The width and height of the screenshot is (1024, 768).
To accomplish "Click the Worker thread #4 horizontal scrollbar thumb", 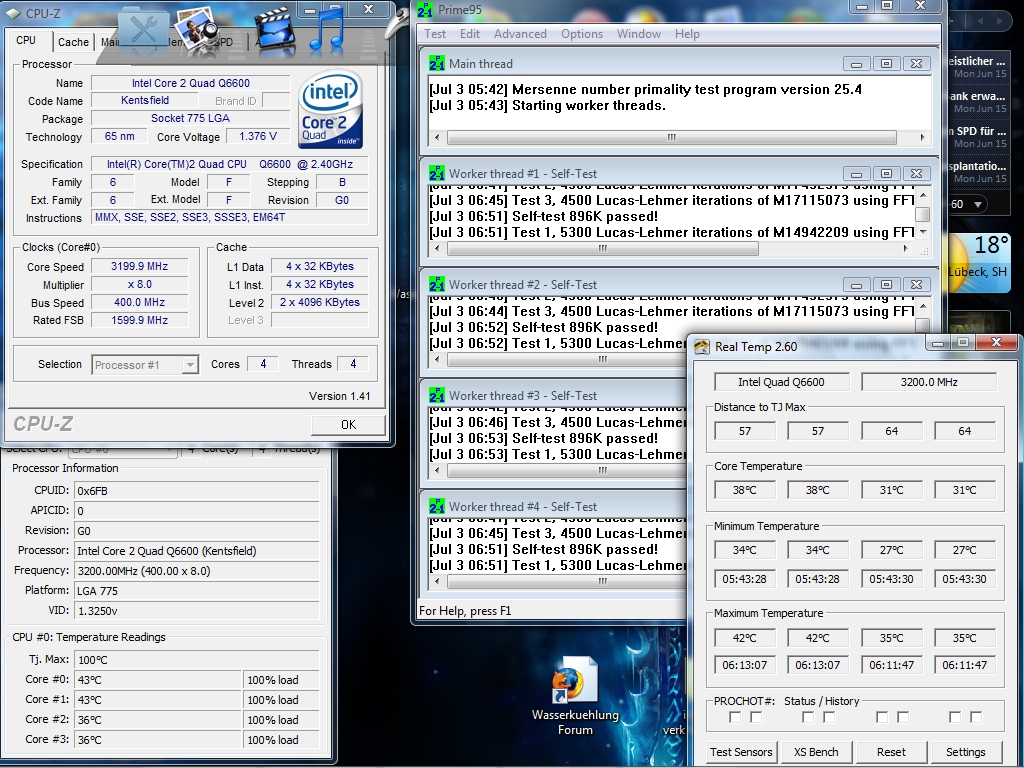I will (x=602, y=581).
